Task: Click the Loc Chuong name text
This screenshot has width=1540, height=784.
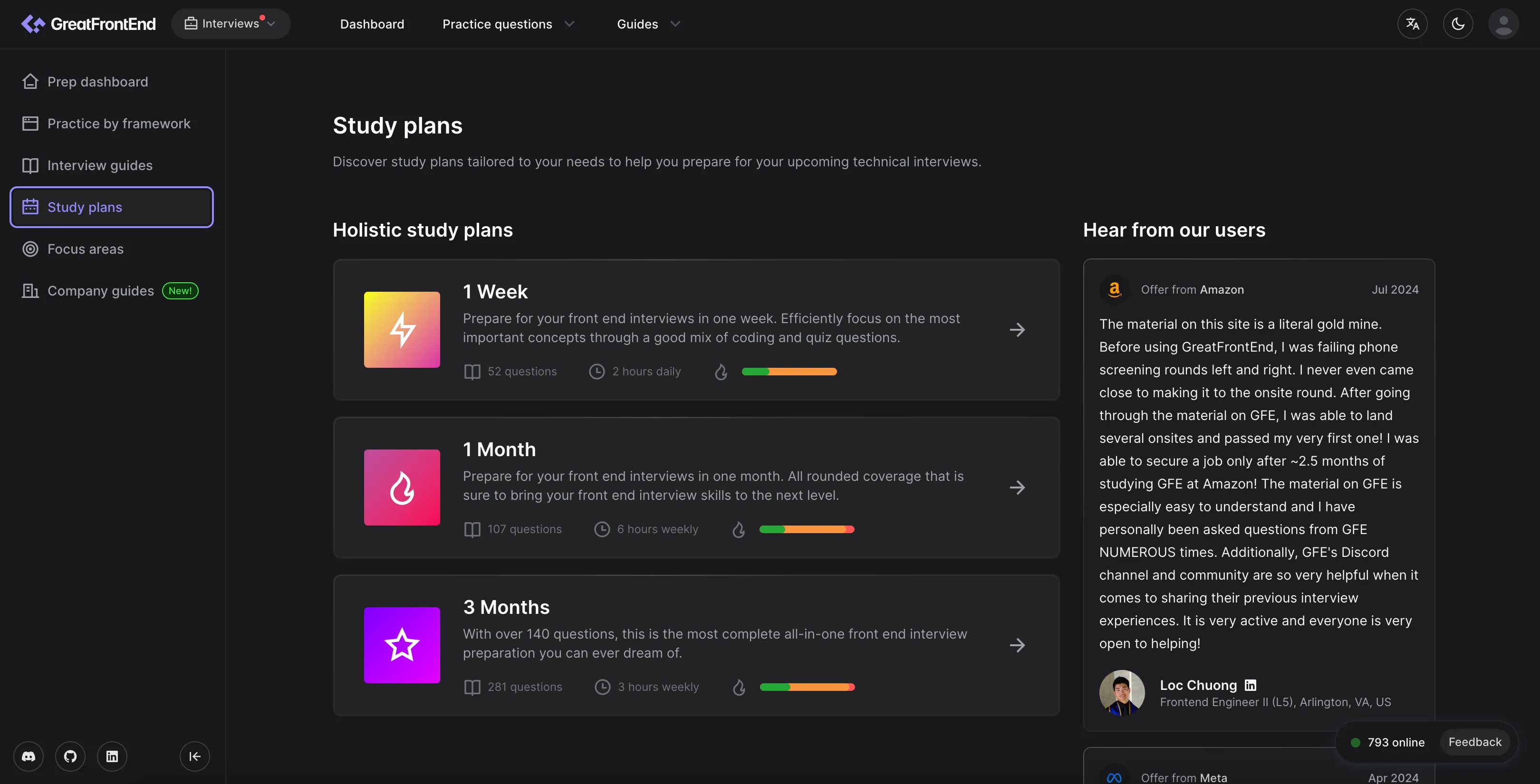Action: (x=1198, y=685)
